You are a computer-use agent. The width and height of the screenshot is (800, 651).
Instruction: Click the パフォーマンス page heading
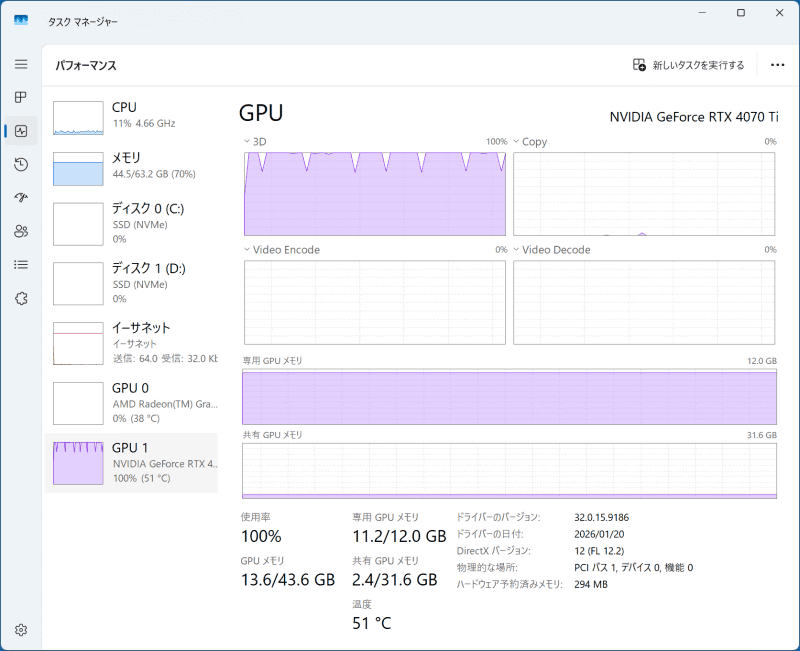click(x=86, y=65)
